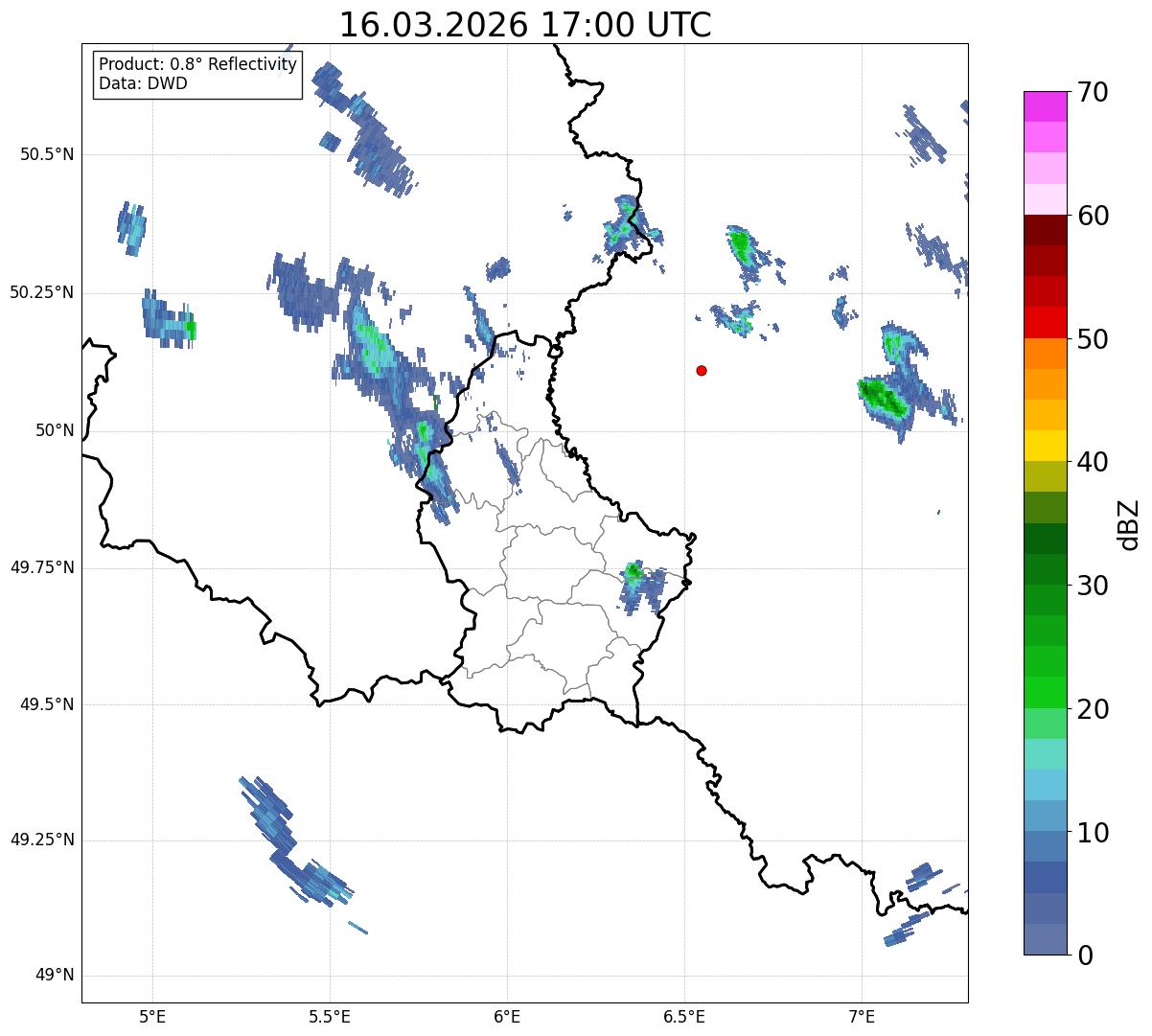Click the 7°E longitude label

(x=862, y=1016)
